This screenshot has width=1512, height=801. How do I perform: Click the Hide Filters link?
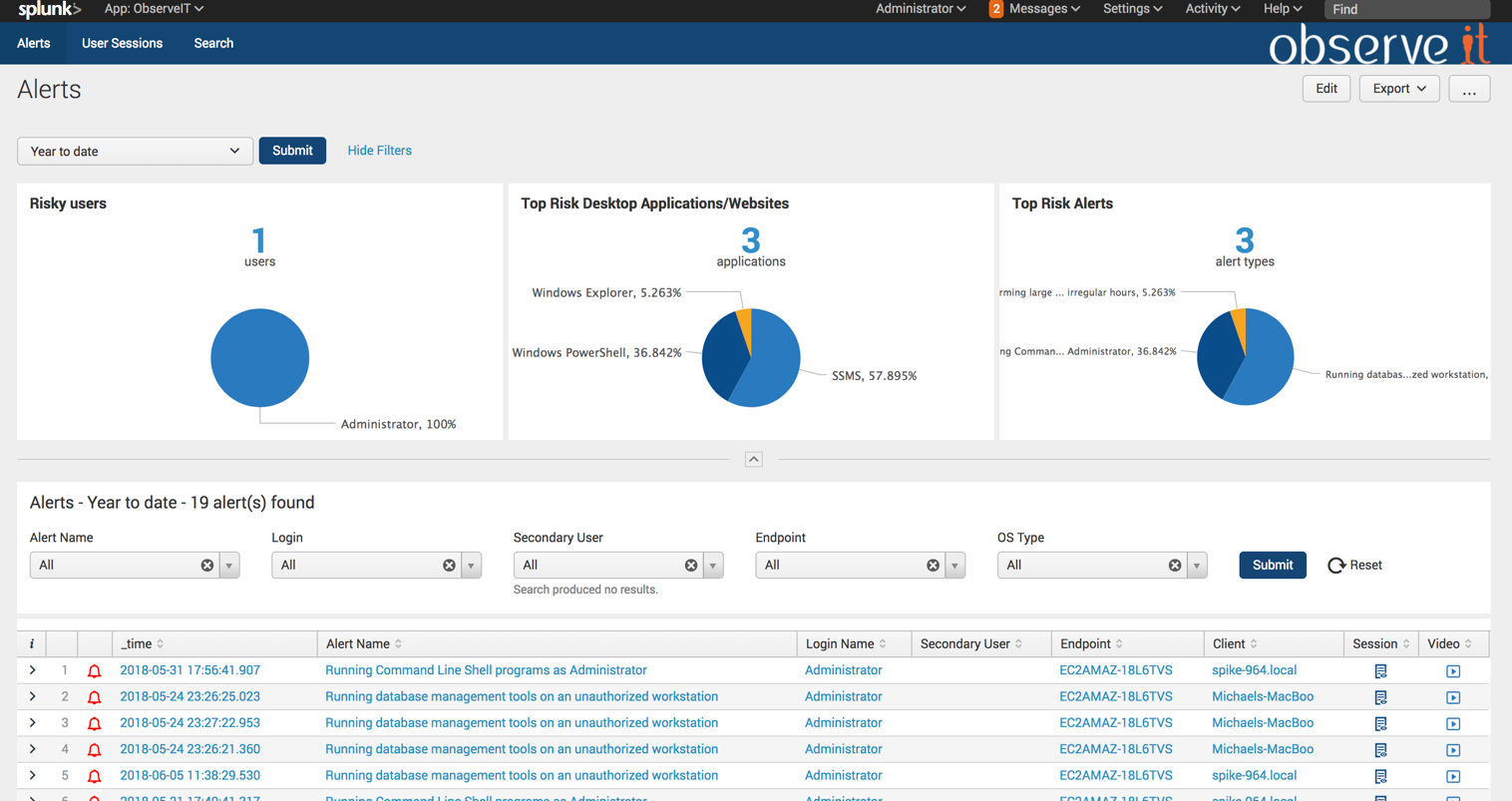[x=379, y=151]
